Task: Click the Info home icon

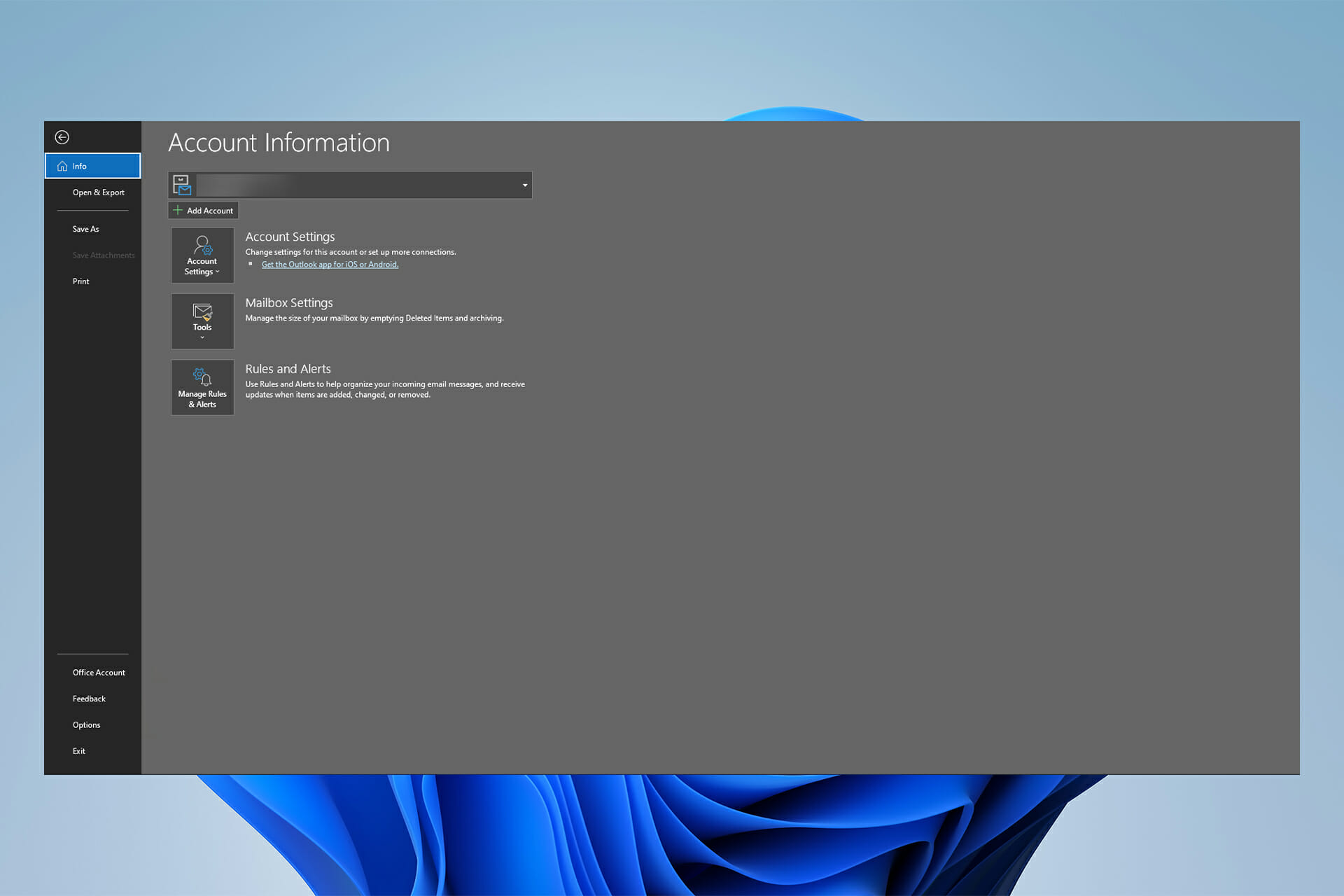Action: (x=62, y=166)
